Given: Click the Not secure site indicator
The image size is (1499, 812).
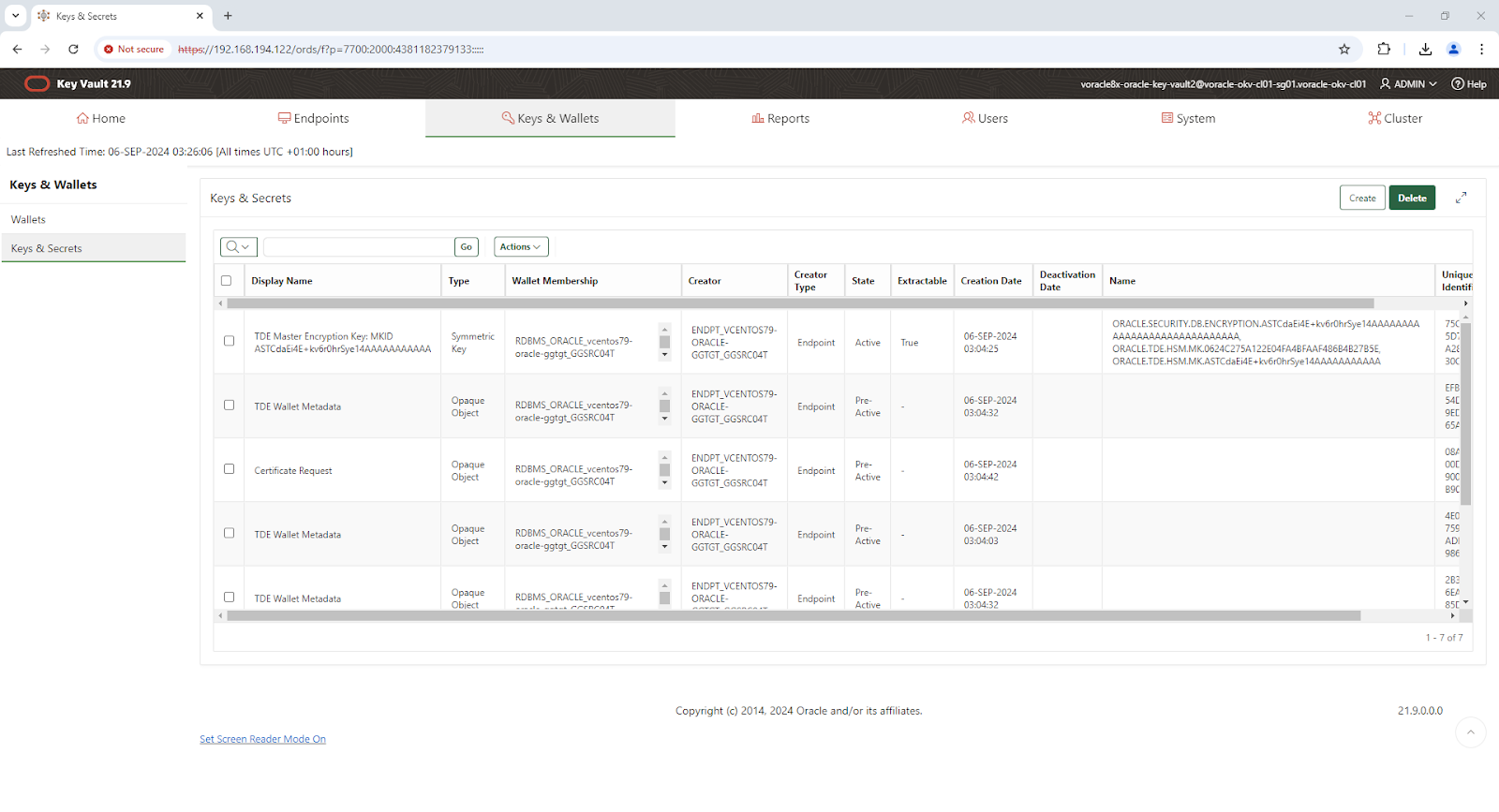Looking at the screenshot, I should (134, 49).
